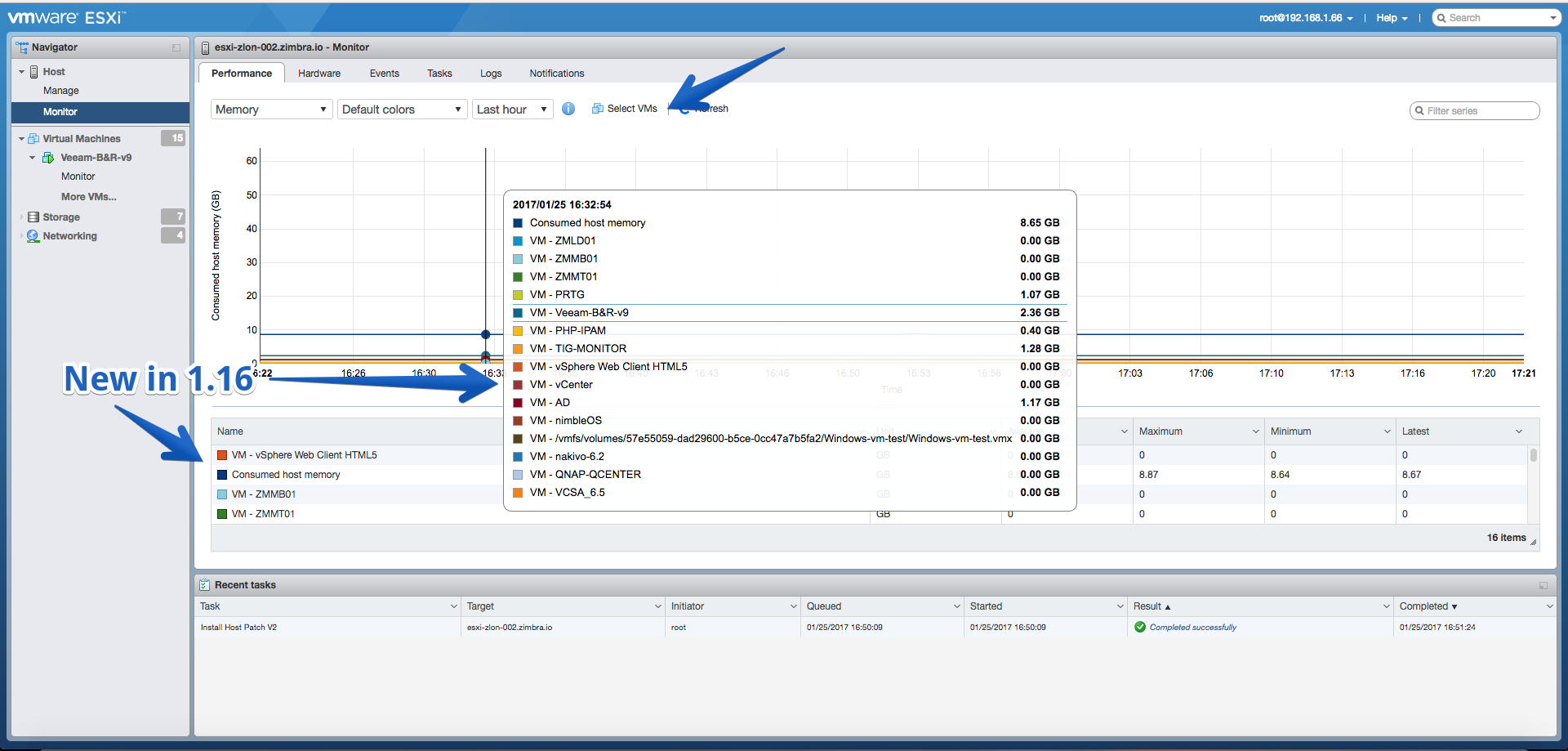Select the VM - ZMMT01 table row name
The image size is (1568, 751).
point(263,514)
